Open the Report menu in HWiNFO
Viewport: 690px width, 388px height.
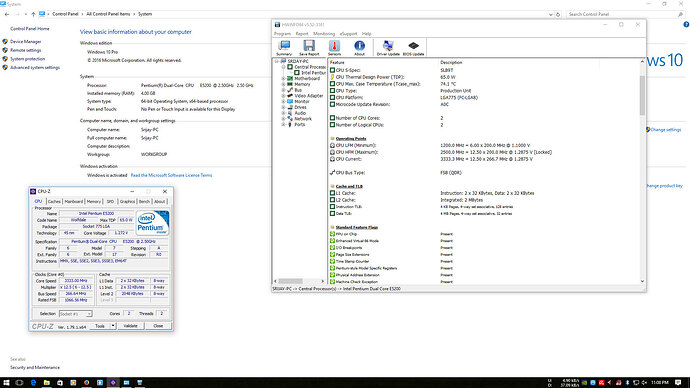[x=302, y=34]
